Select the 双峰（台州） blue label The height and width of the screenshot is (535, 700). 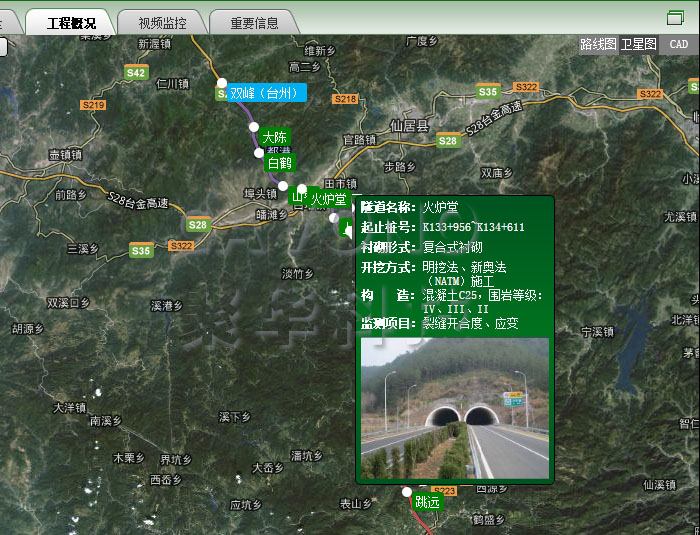pyautogui.click(x=266, y=93)
